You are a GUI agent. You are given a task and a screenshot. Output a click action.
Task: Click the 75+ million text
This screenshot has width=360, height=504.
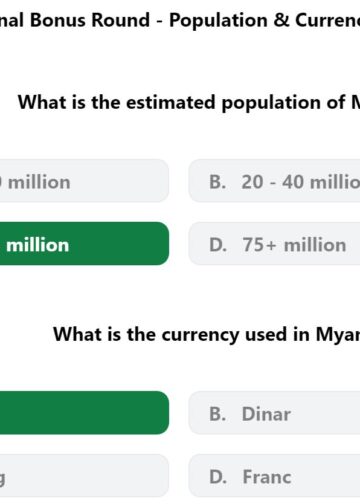coord(294,245)
